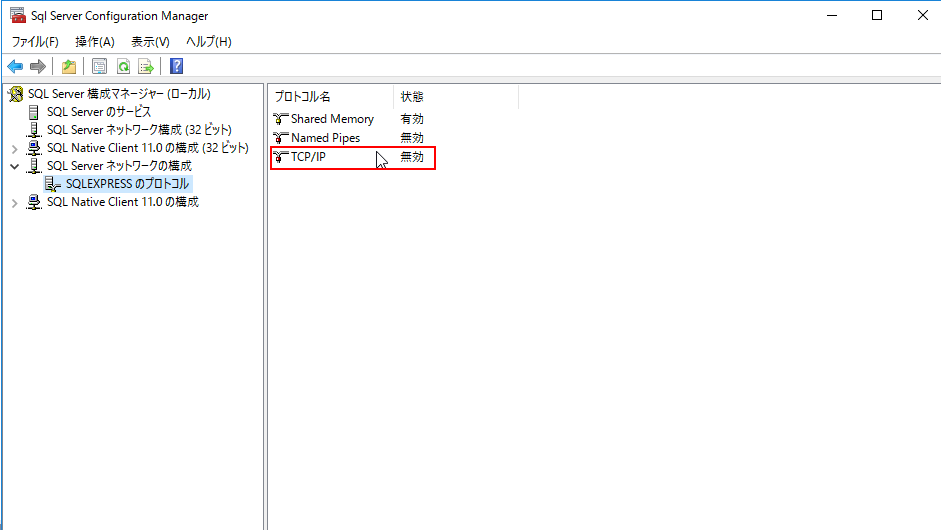Collapse the SQL Server ネットワークの構成 node

(14, 166)
